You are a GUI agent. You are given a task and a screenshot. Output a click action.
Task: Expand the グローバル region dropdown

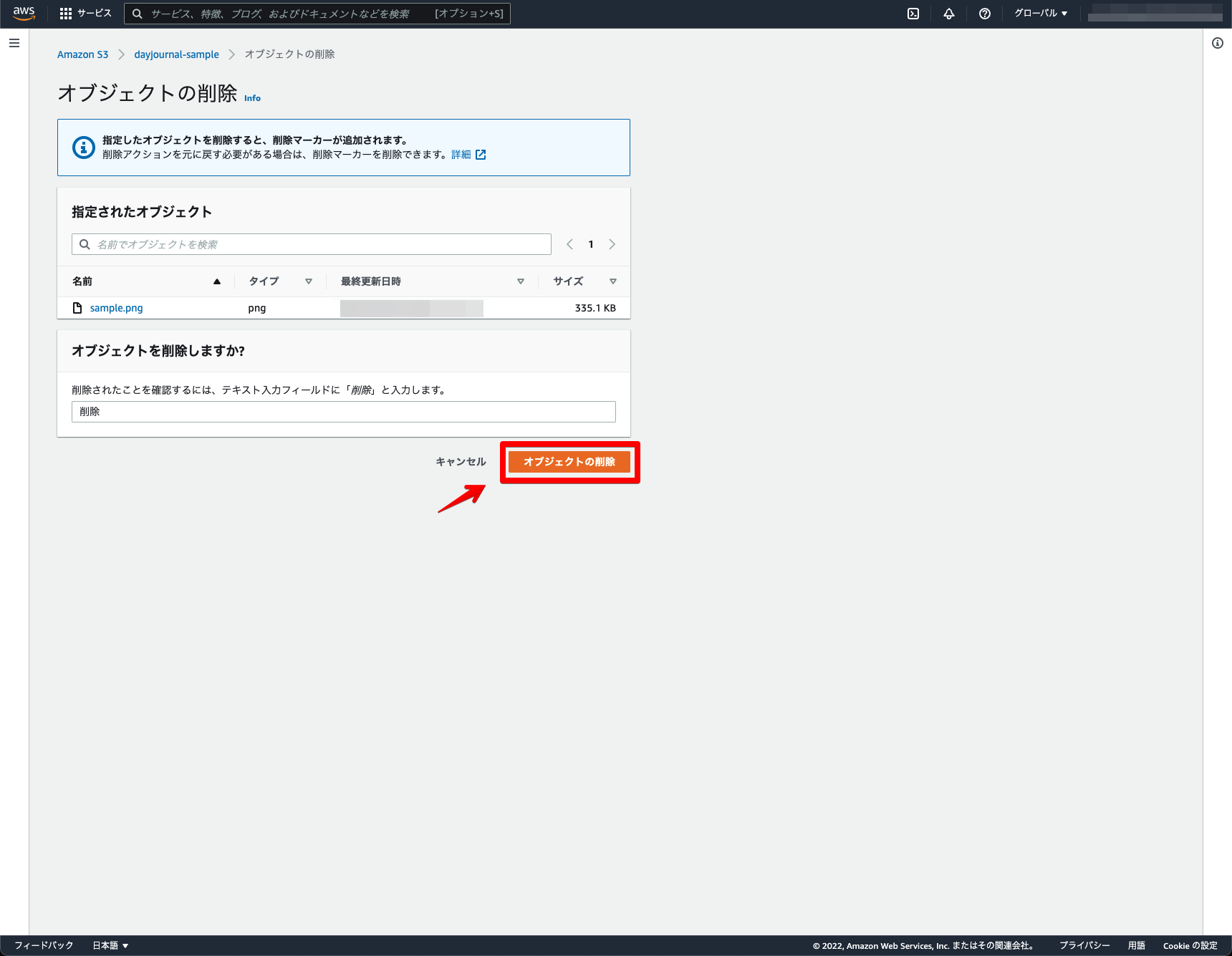[x=1041, y=14]
